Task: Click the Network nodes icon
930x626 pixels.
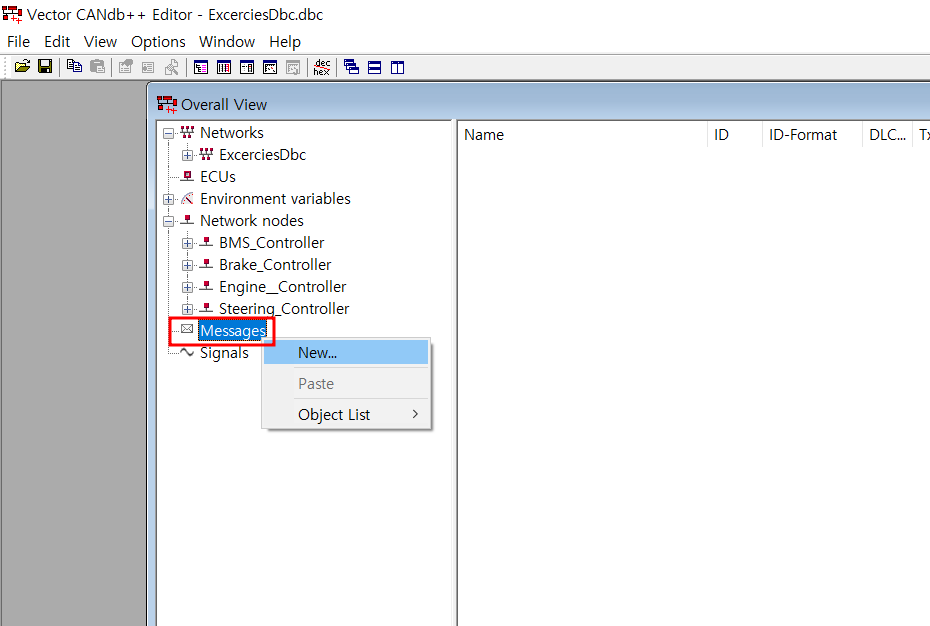Action: click(187, 220)
